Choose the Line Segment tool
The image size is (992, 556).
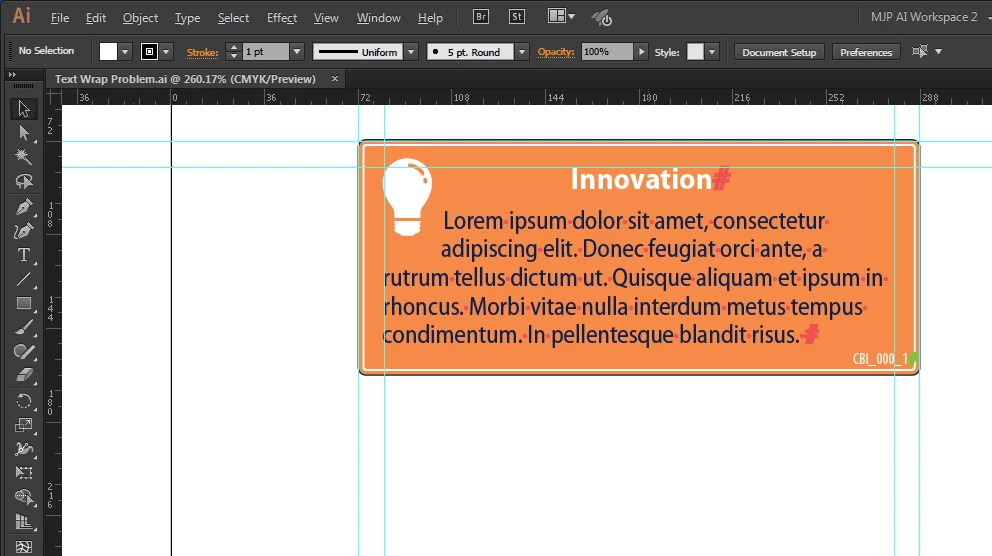click(x=24, y=279)
